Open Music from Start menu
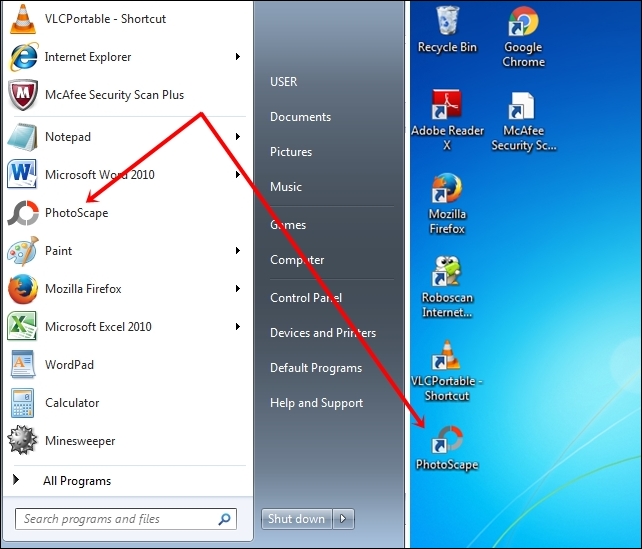The image size is (642, 549). click(286, 187)
